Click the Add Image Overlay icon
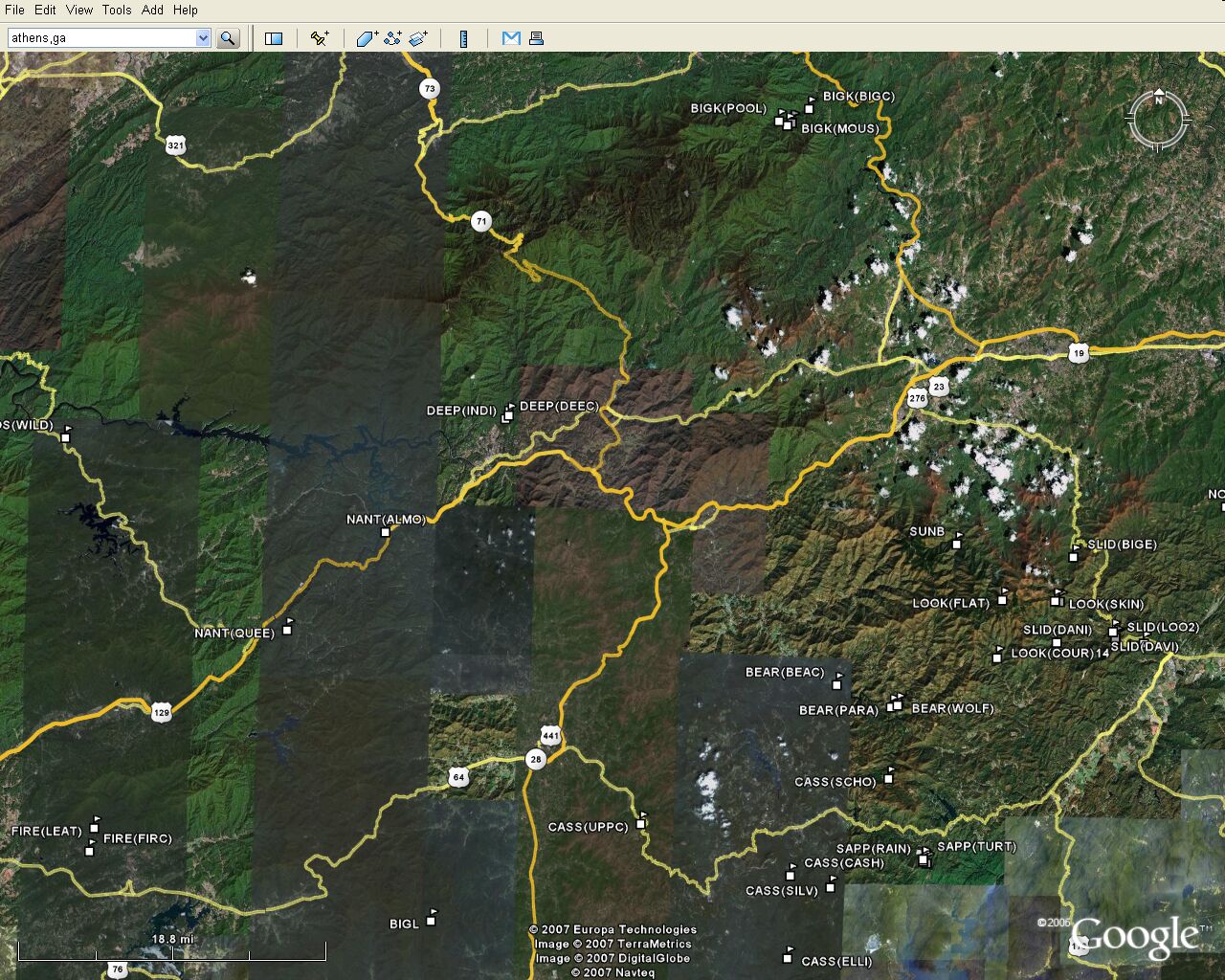 418,38
